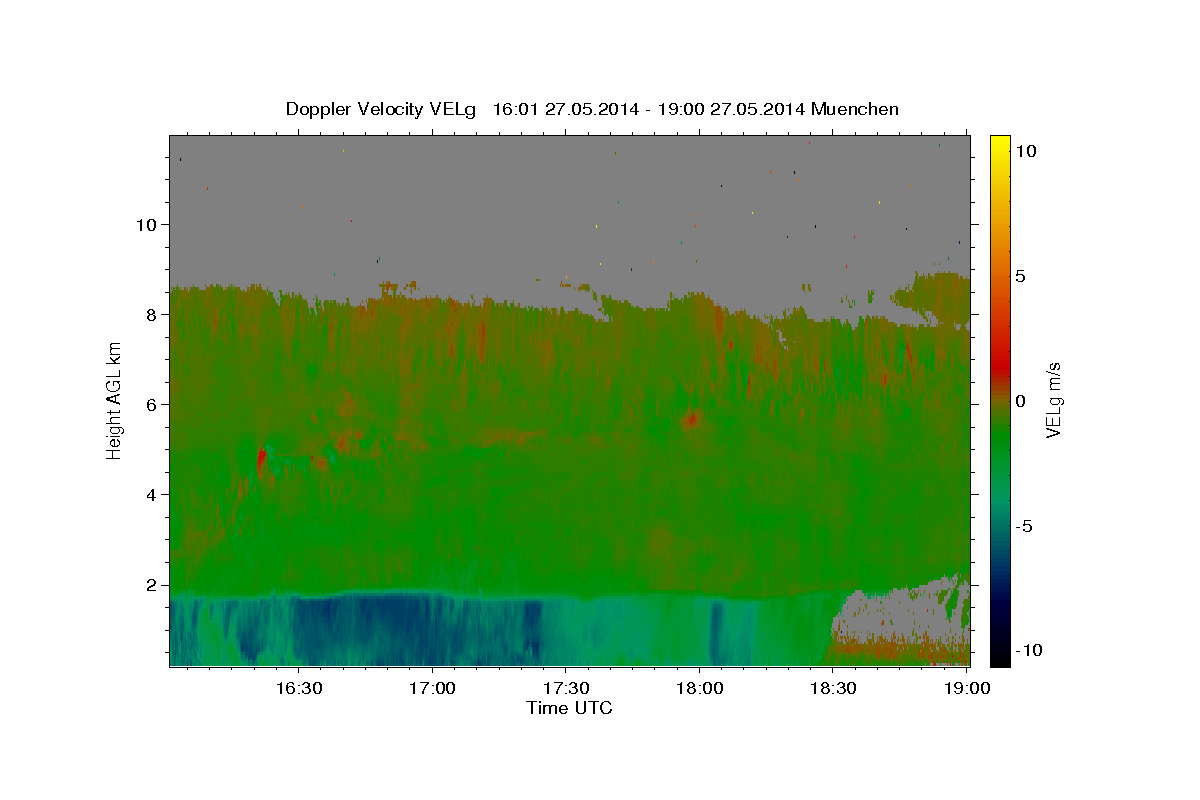Click the colorbar value 10 at top
The width and height of the screenshot is (1200, 800).
(x=1026, y=151)
